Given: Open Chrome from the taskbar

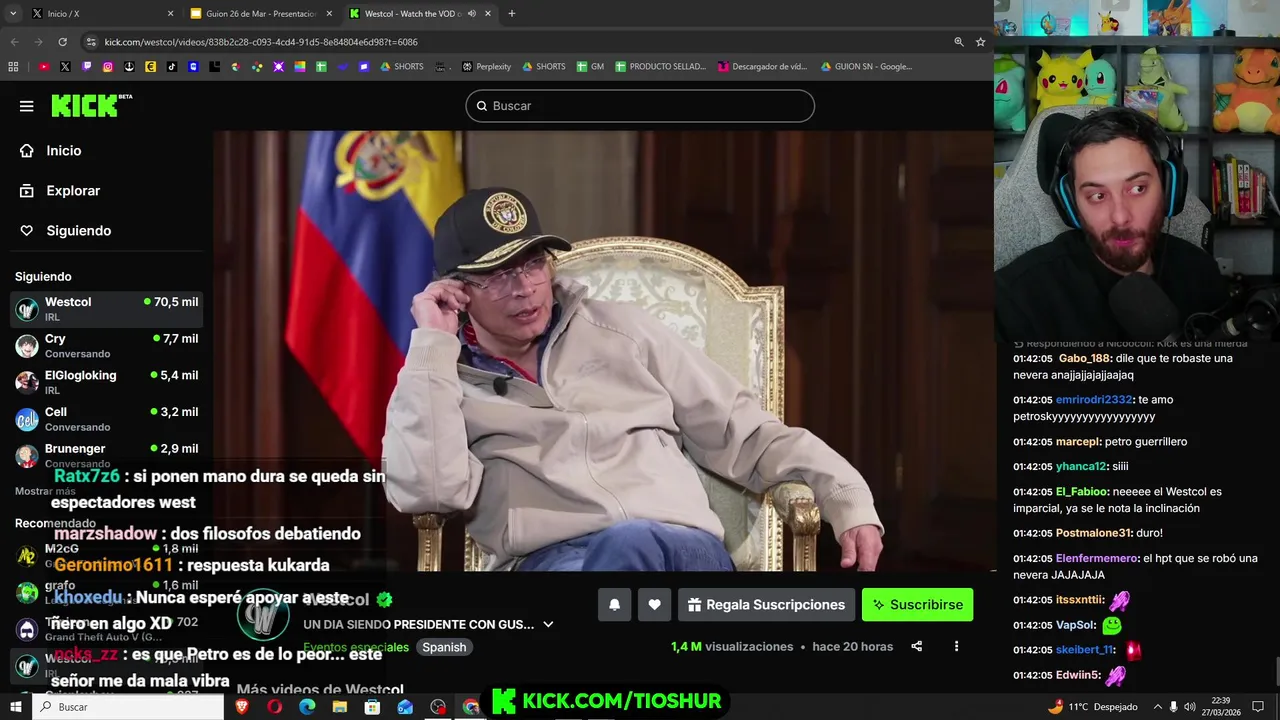Looking at the screenshot, I should pos(471,707).
